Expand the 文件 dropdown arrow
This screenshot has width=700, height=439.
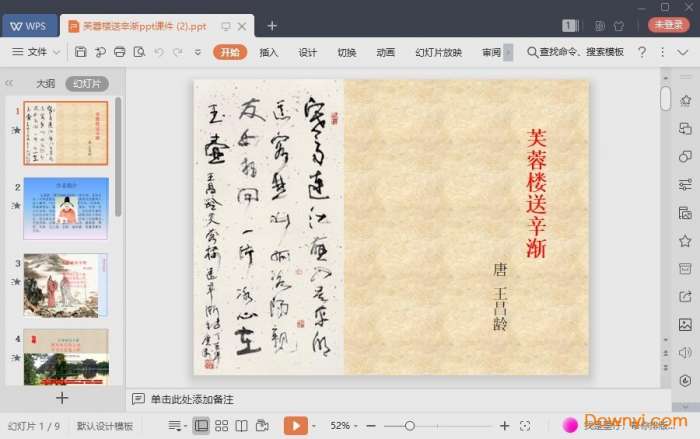[56, 52]
